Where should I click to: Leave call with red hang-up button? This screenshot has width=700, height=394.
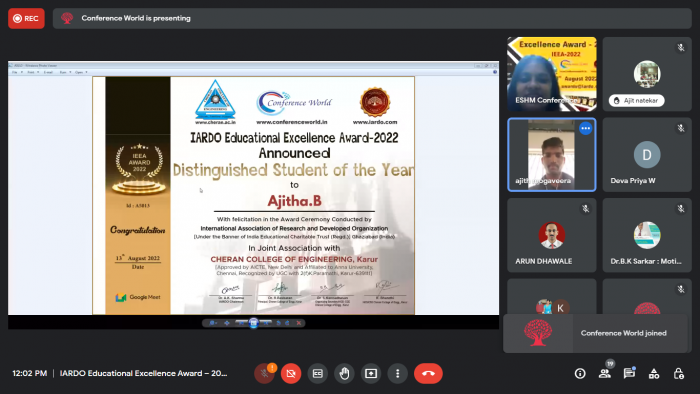429,373
